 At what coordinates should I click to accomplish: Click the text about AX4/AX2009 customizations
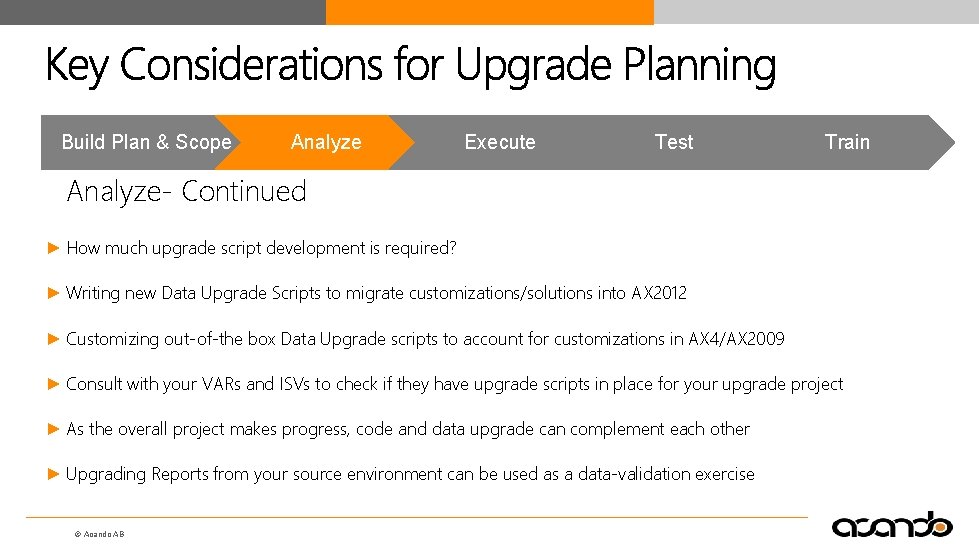pyautogui.click(x=425, y=339)
